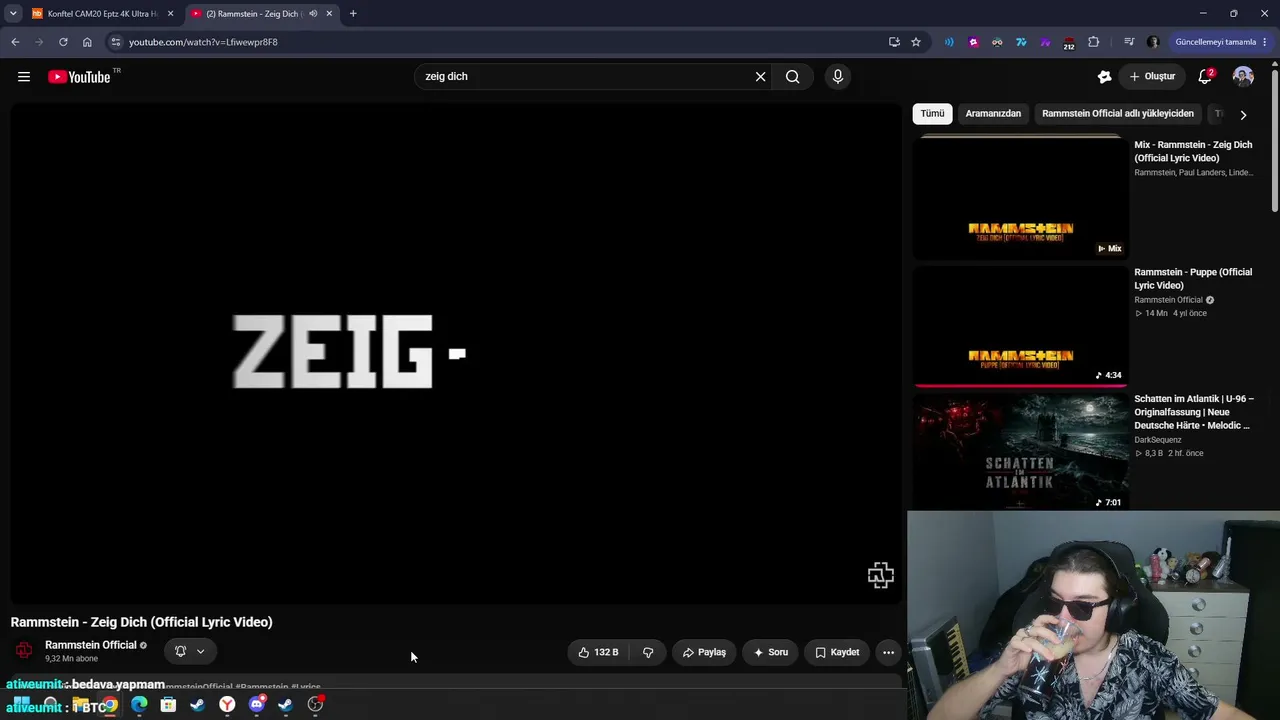View site information in the address bar
Image resolution: width=1280 pixels, height=720 pixels.
point(115,42)
